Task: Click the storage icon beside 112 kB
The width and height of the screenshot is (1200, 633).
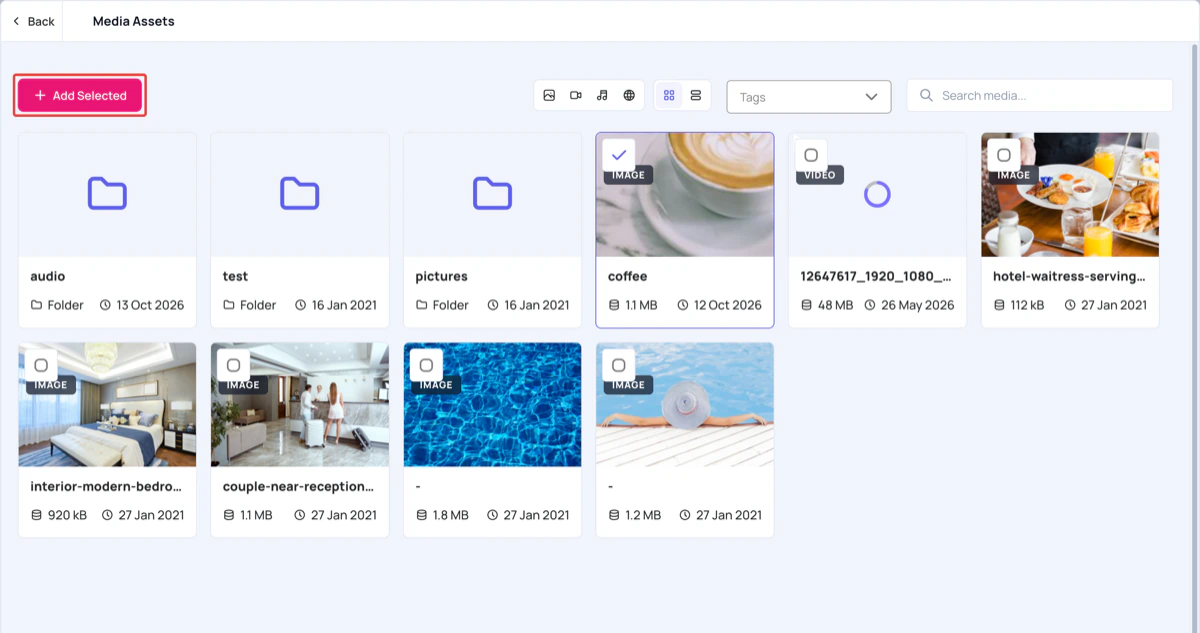Action: tap(999, 305)
